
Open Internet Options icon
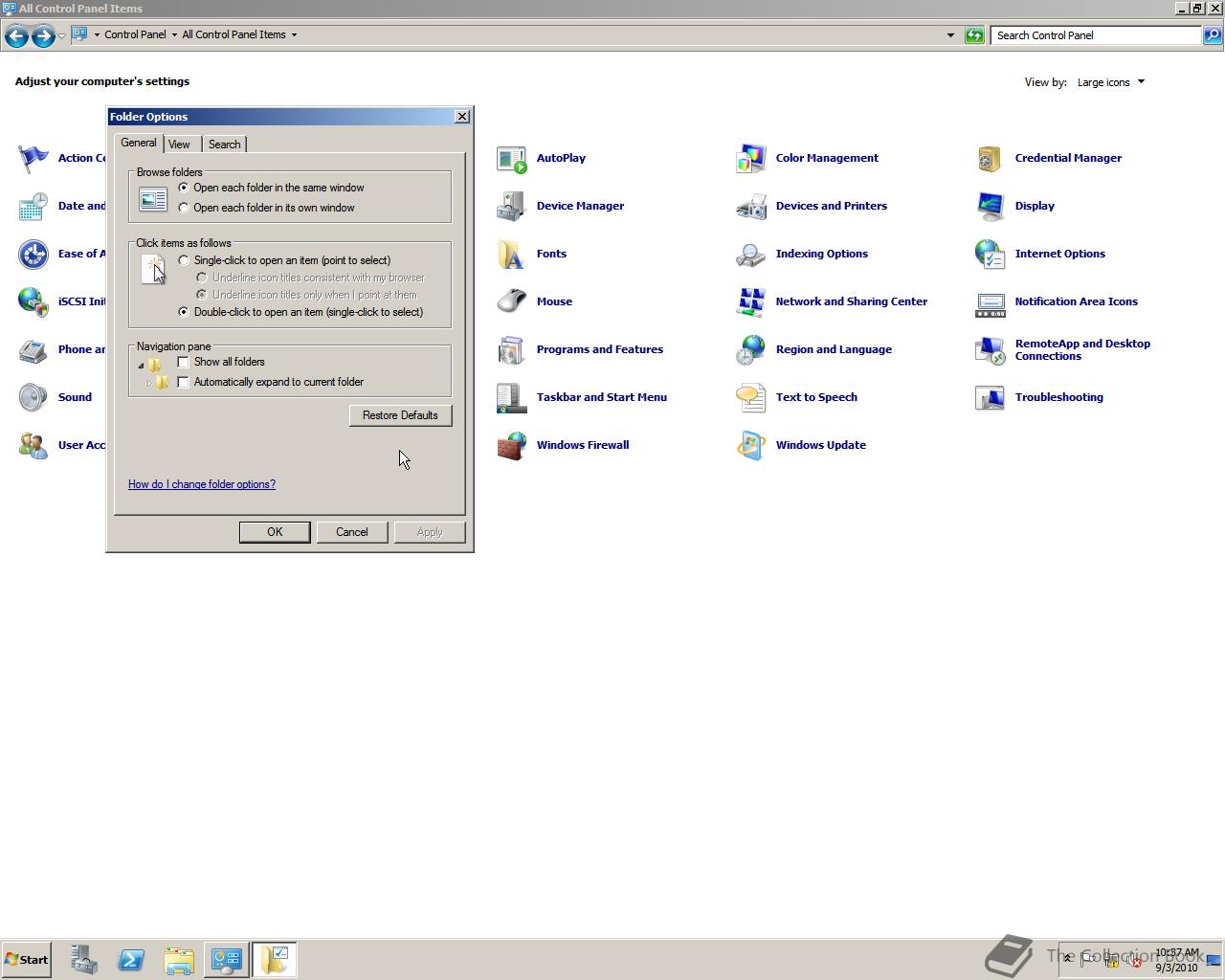pos(991,255)
